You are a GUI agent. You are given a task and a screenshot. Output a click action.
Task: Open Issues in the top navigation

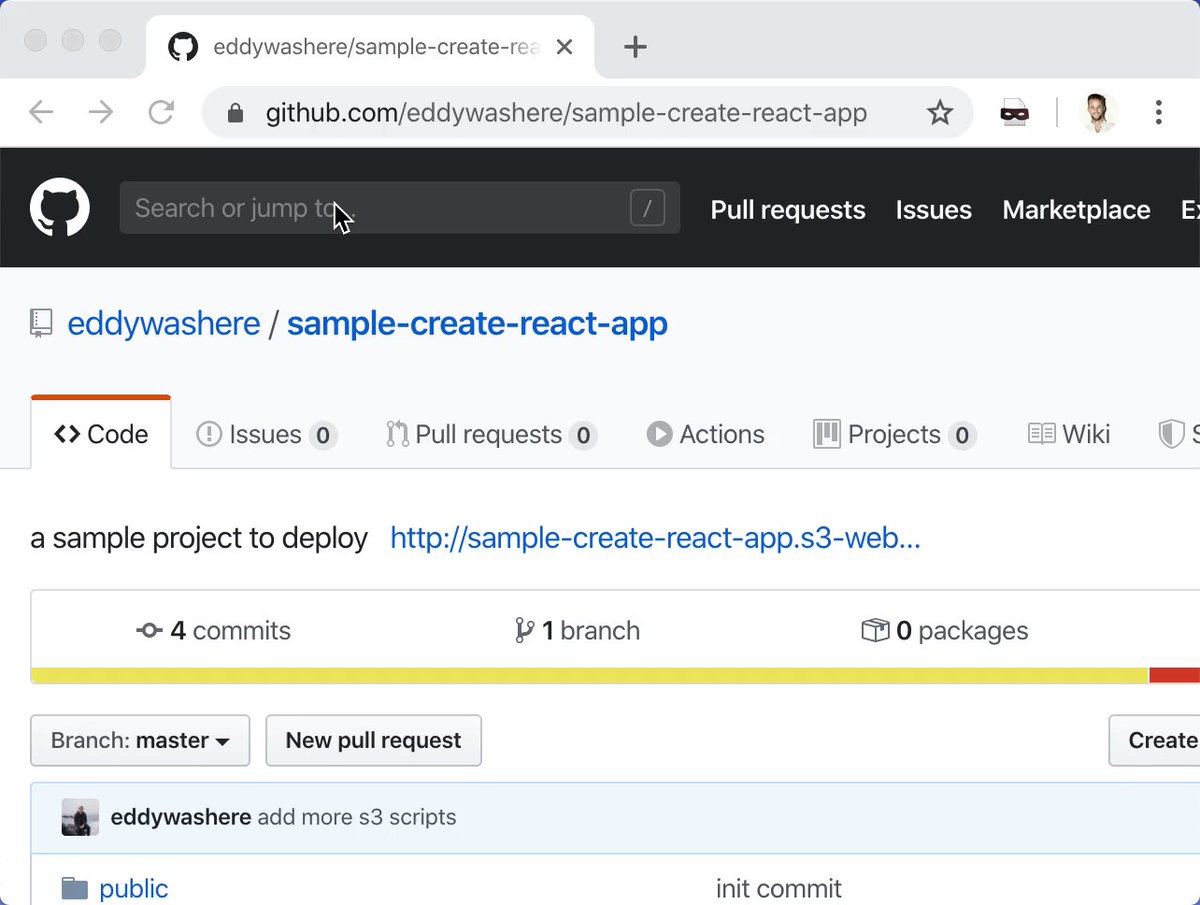click(934, 209)
